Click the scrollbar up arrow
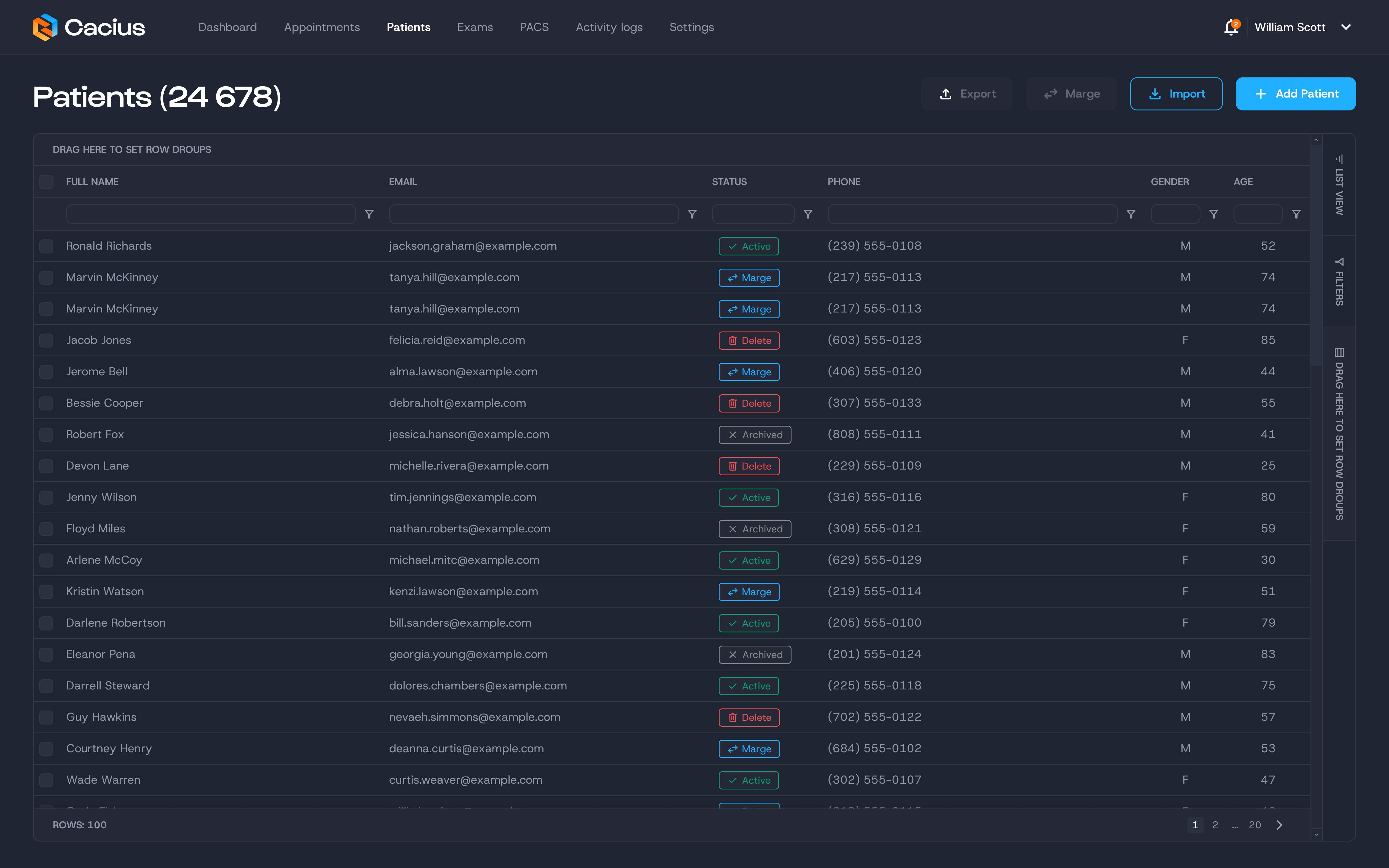1389x868 pixels. point(1316,140)
